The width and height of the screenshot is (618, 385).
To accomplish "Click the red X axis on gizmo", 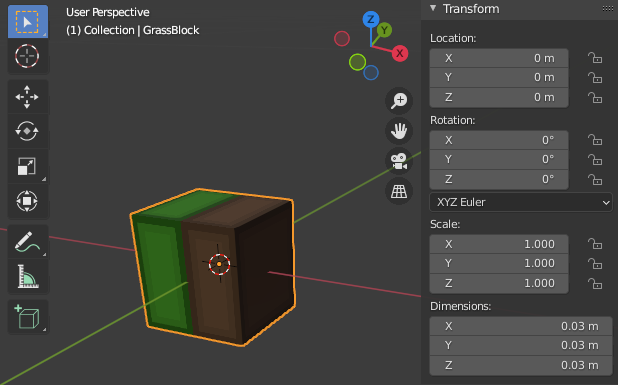I will [x=400, y=53].
